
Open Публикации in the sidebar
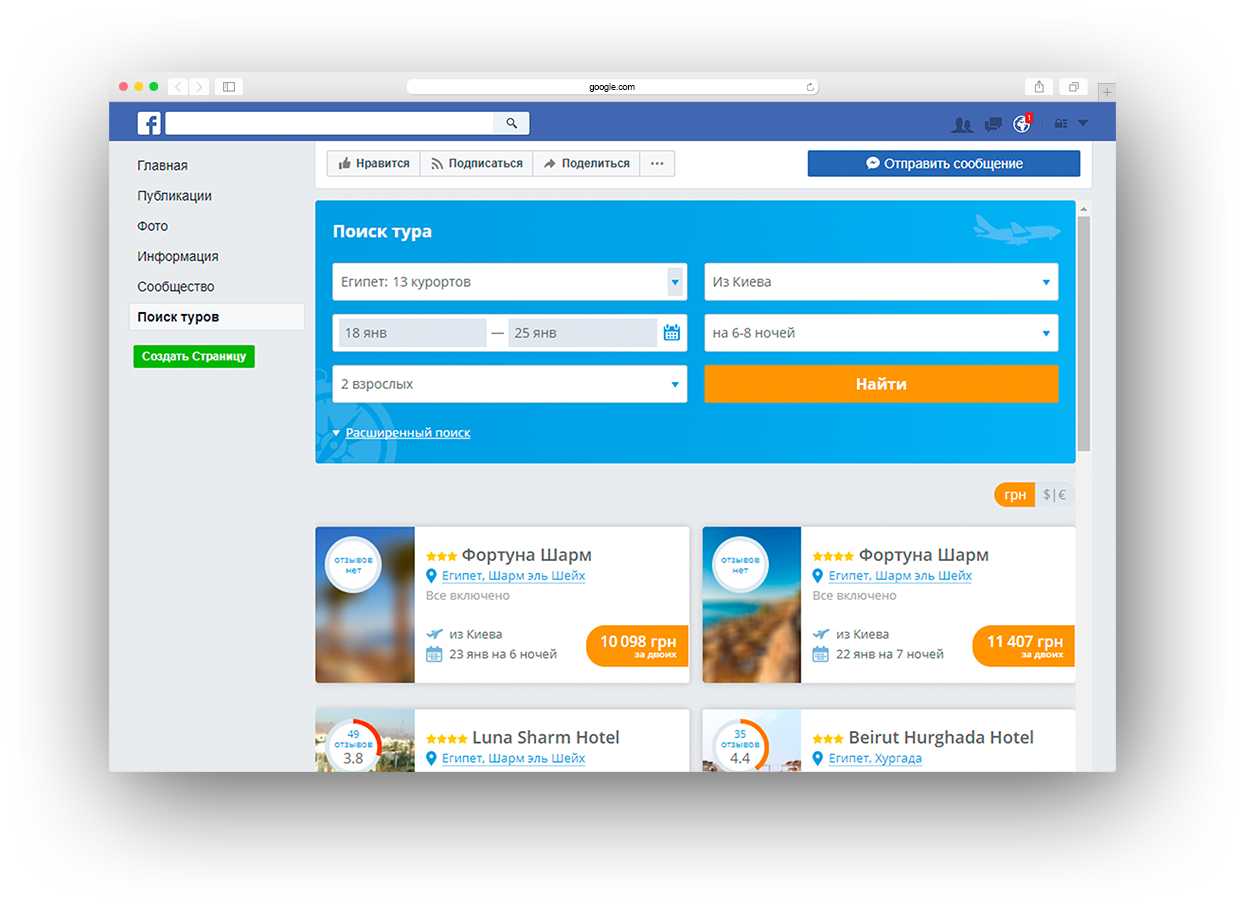[175, 196]
